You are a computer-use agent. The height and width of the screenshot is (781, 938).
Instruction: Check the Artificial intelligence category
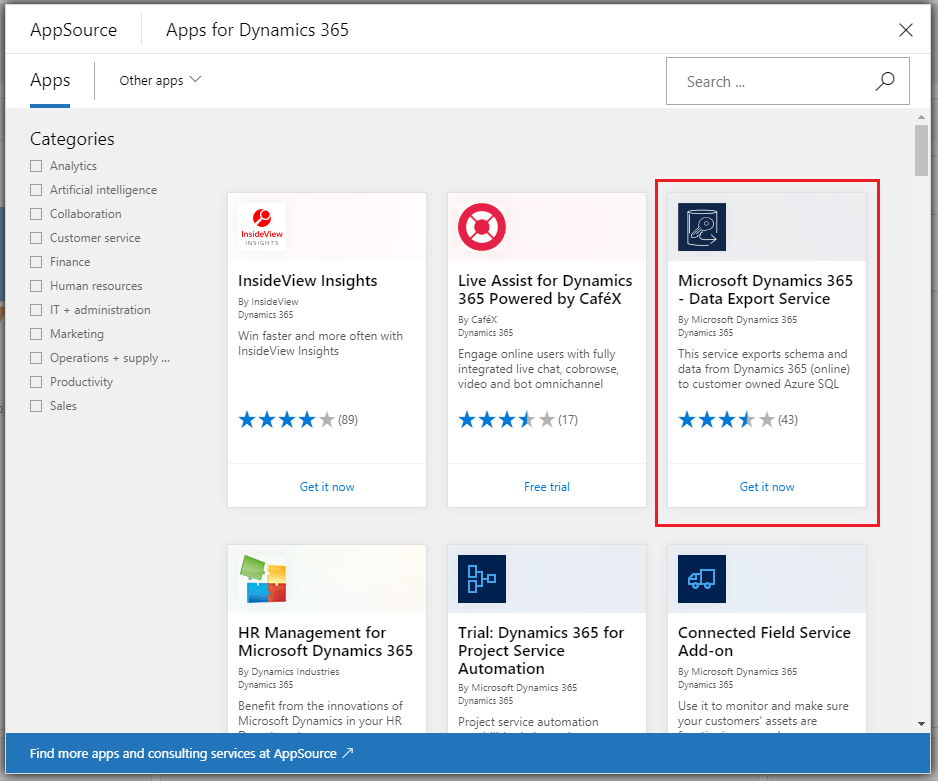click(36, 190)
